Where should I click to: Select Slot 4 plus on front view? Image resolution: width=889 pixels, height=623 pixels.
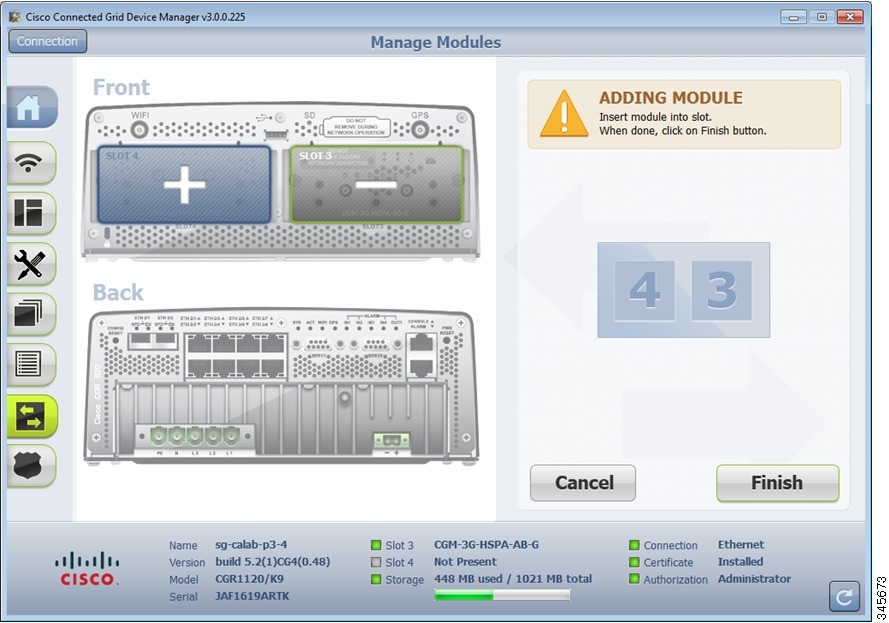click(184, 185)
